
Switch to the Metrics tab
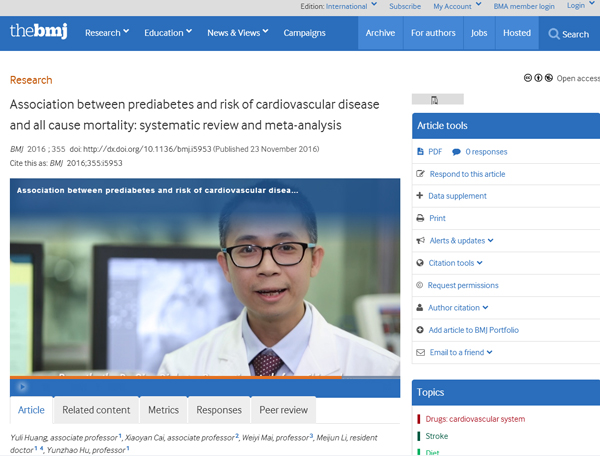(163, 410)
